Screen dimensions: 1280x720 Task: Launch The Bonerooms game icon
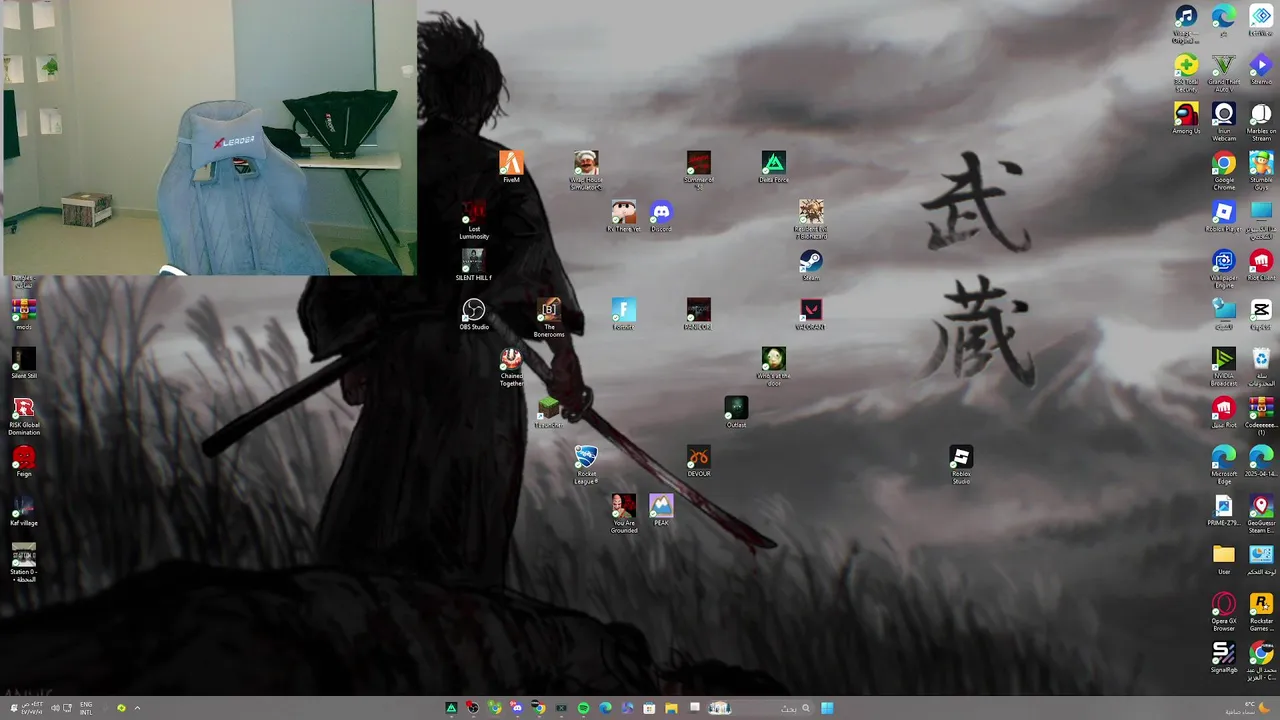pyautogui.click(x=549, y=318)
